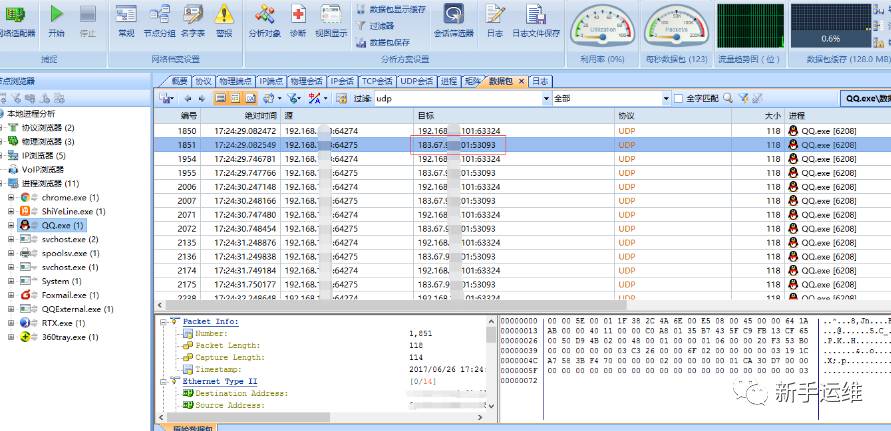Close the 数据包 packet tab
891x431 pixels.
point(521,82)
